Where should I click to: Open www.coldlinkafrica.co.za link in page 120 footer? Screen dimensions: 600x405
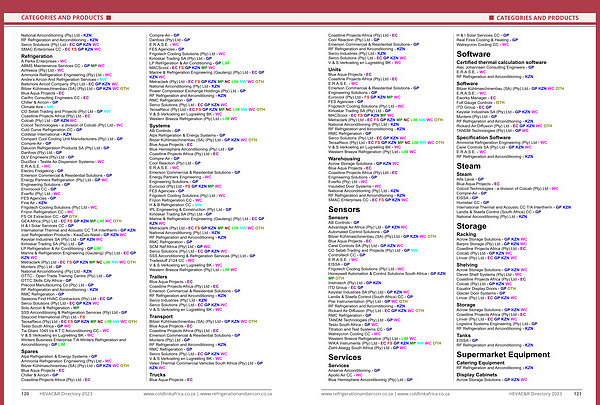pyautogui.click(x=170, y=394)
